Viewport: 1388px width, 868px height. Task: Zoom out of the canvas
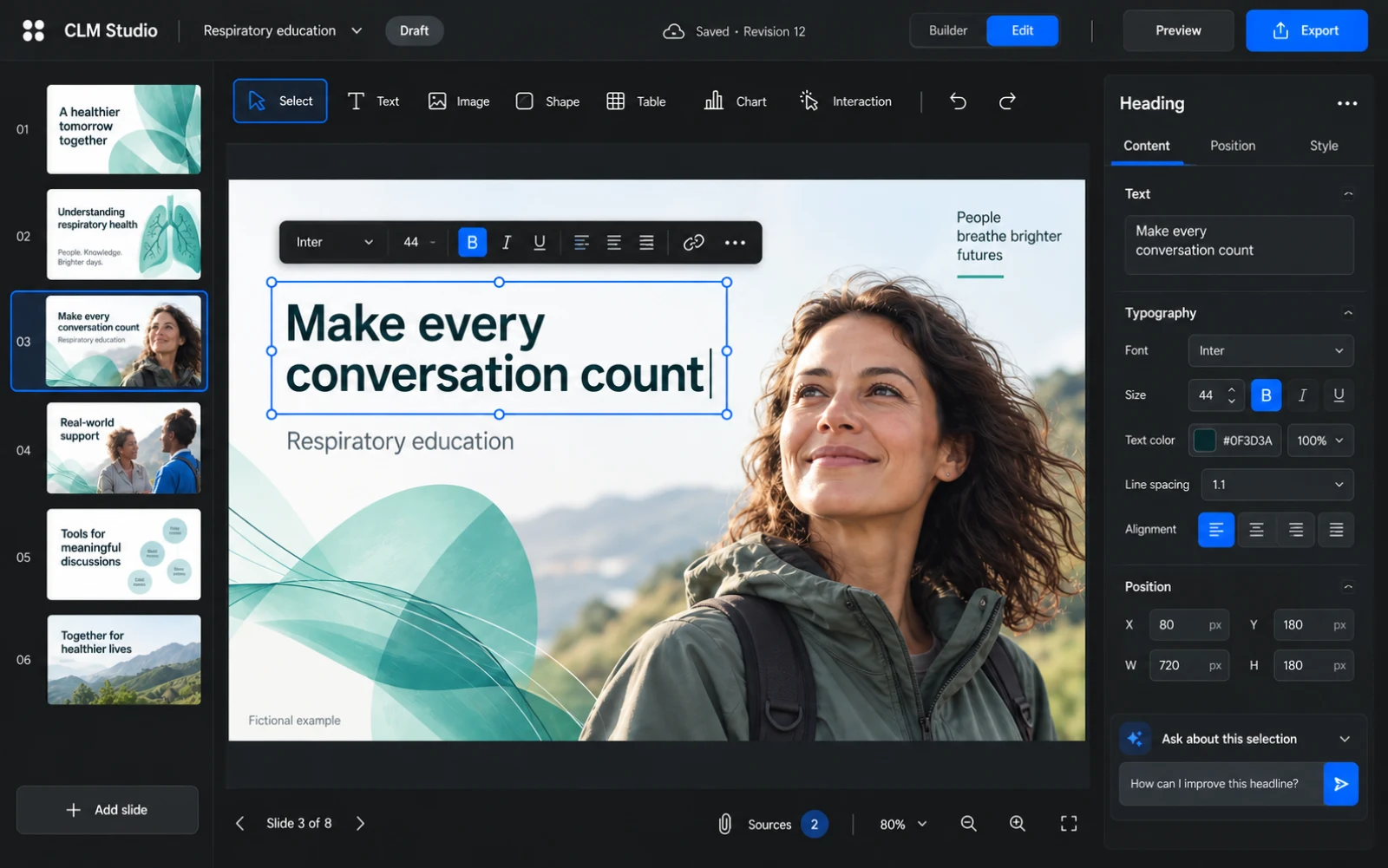969,824
